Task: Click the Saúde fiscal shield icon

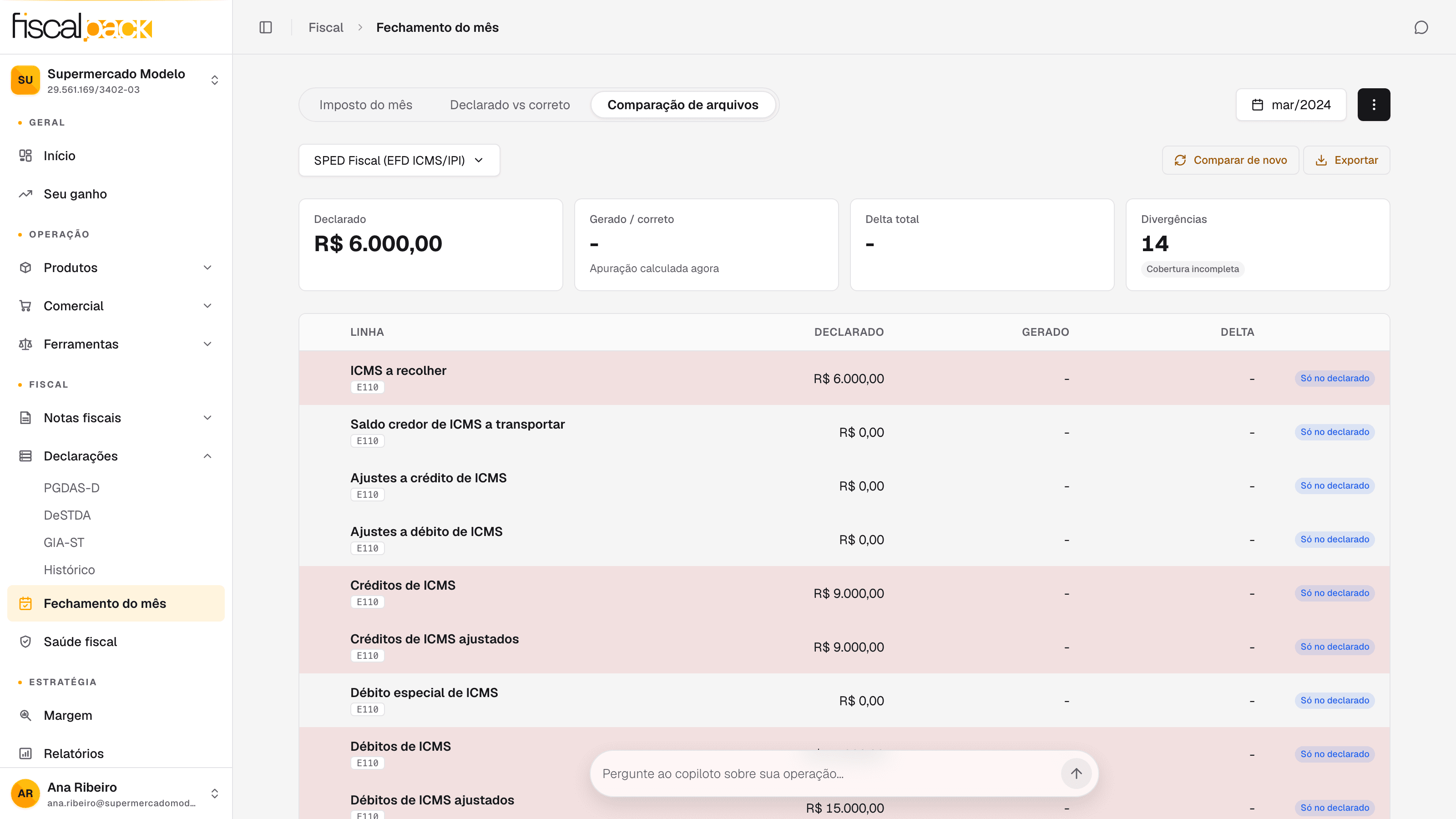Action: (x=25, y=642)
